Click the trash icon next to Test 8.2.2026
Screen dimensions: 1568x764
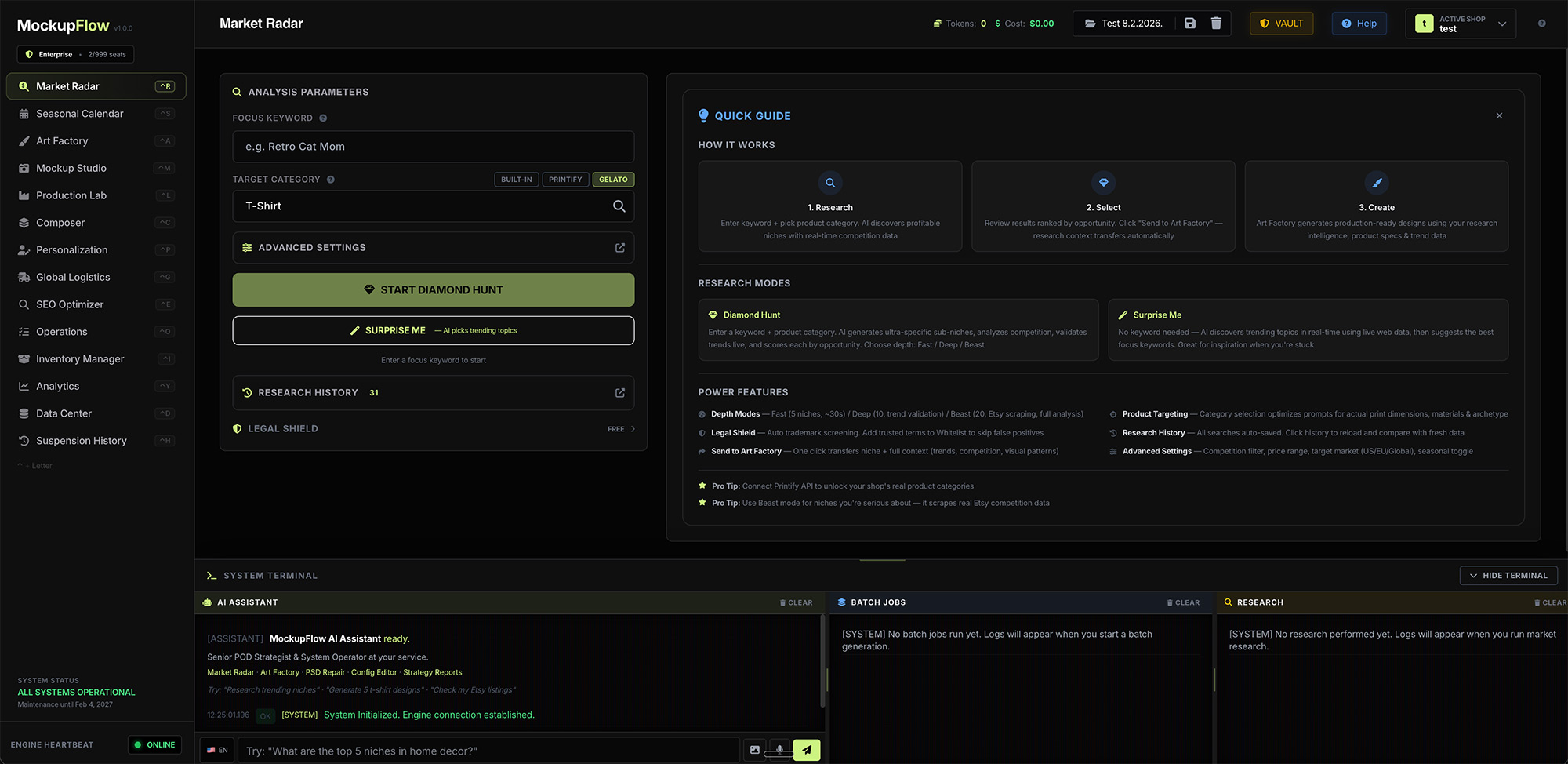(1217, 24)
